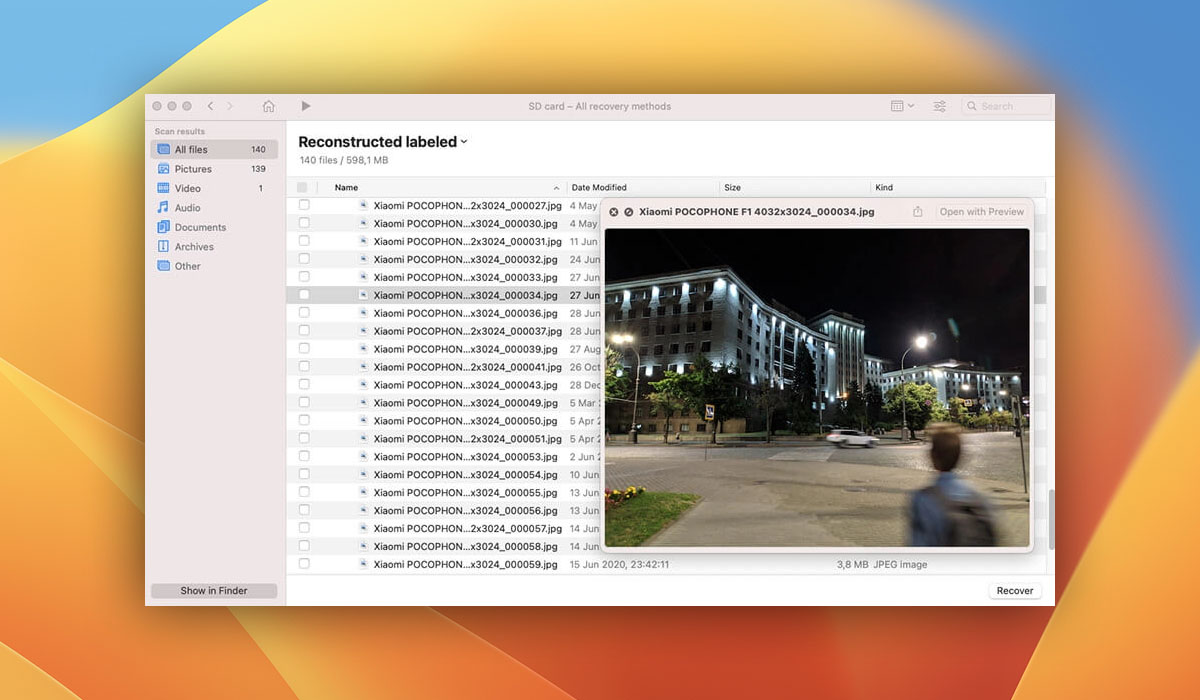Select Documents category in sidebar
1200x700 pixels.
pyautogui.click(x=214, y=227)
